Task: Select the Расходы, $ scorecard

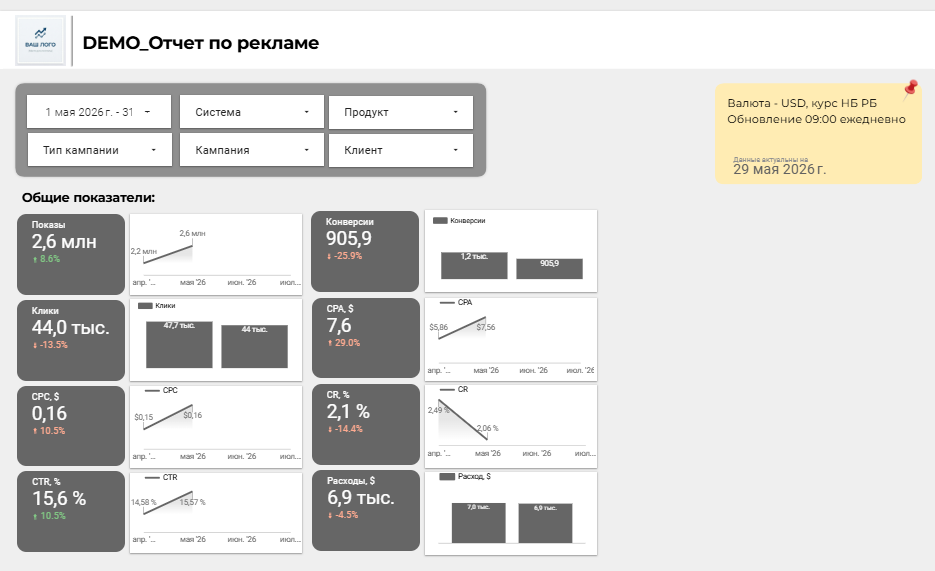Action: pos(366,510)
